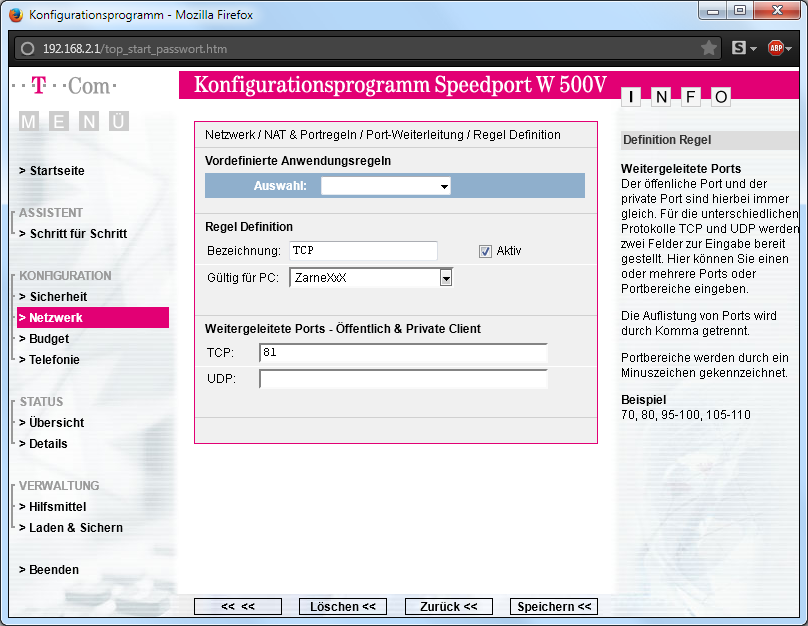Click the Firefox logo in the title bar
Viewport: 808px width, 626px height.
click(16, 14)
